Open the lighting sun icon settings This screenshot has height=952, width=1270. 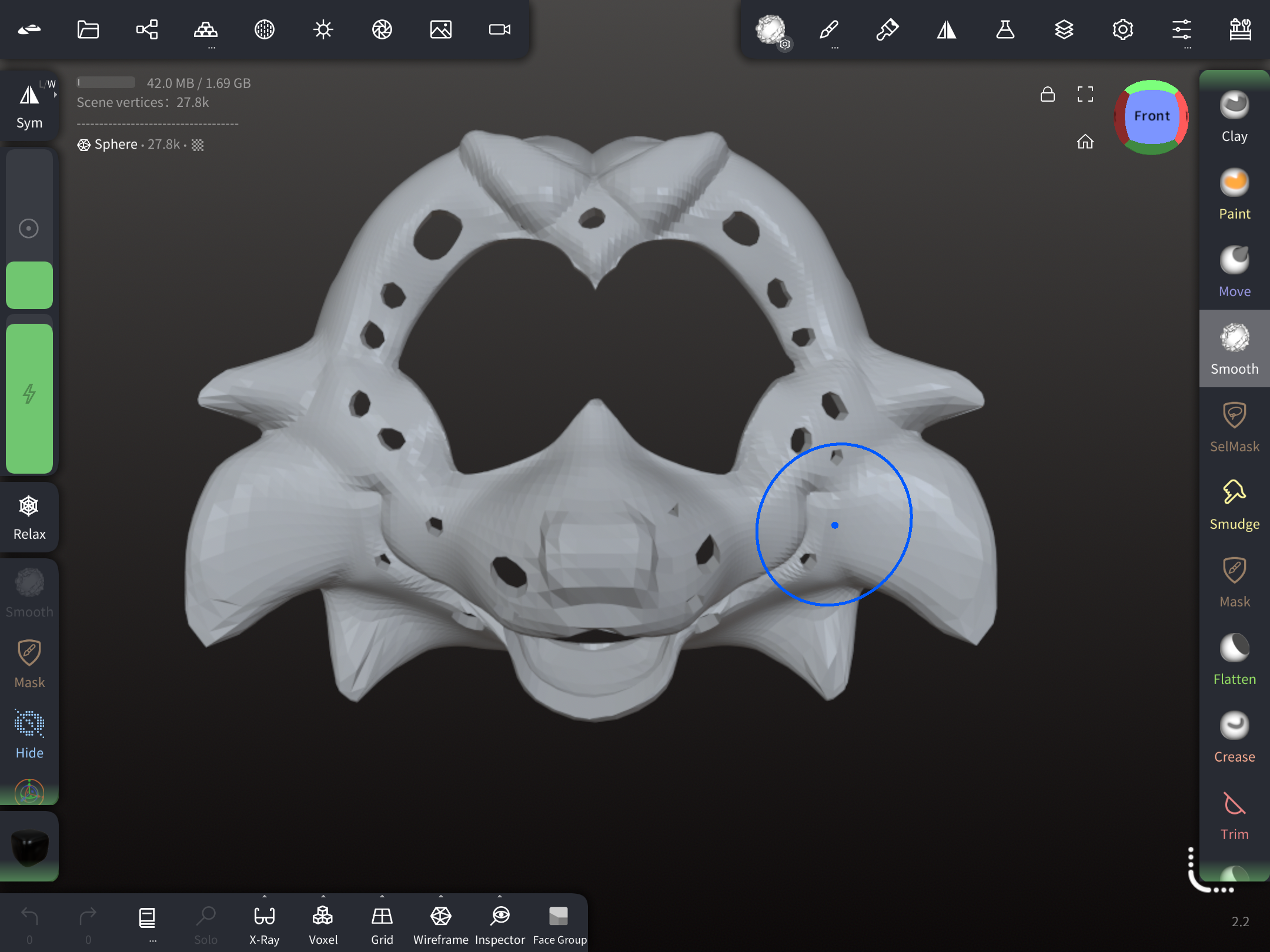pyautogui.click(x=323, y=29)
